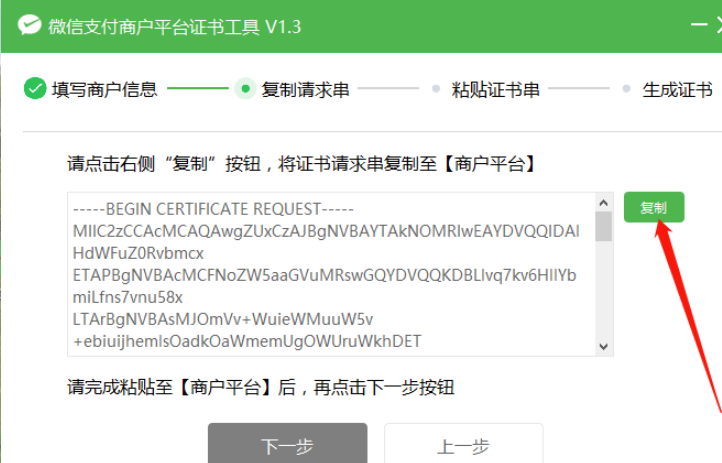Click the title 微信支付商户平台证书工具 V1.3
722x463 pixels.
click(175, 26)
